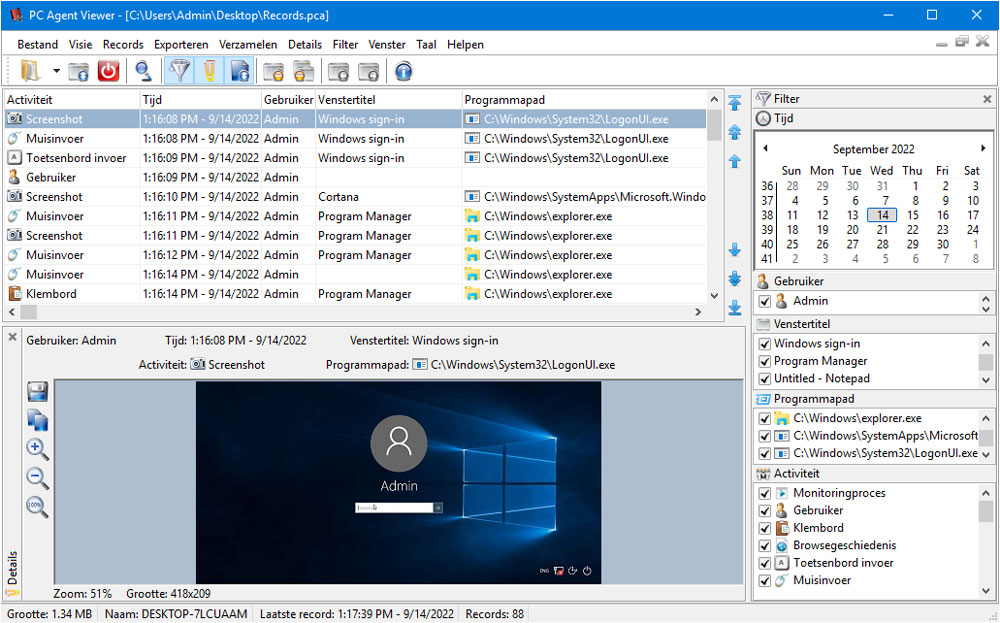Select September 15 in the calendar

(x=913, y=216)
